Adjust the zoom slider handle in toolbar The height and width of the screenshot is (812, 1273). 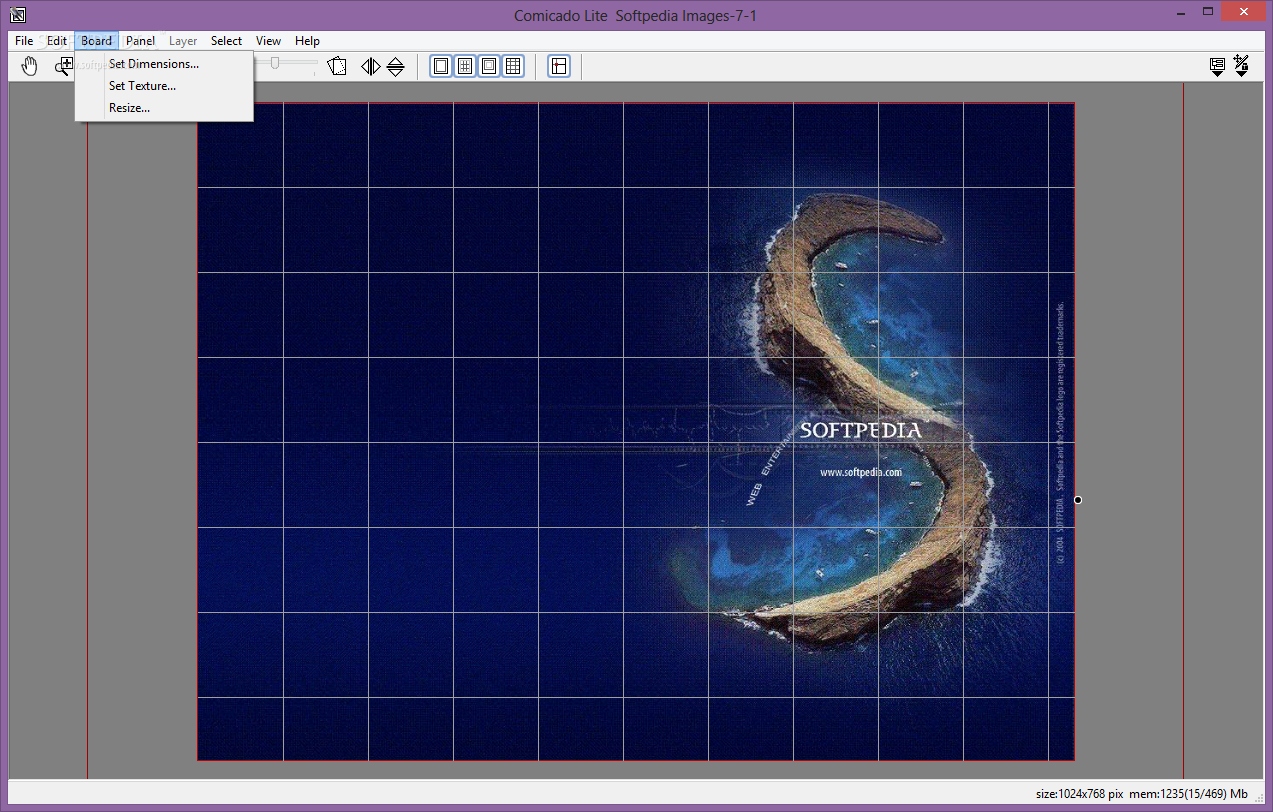pos(275,63)
